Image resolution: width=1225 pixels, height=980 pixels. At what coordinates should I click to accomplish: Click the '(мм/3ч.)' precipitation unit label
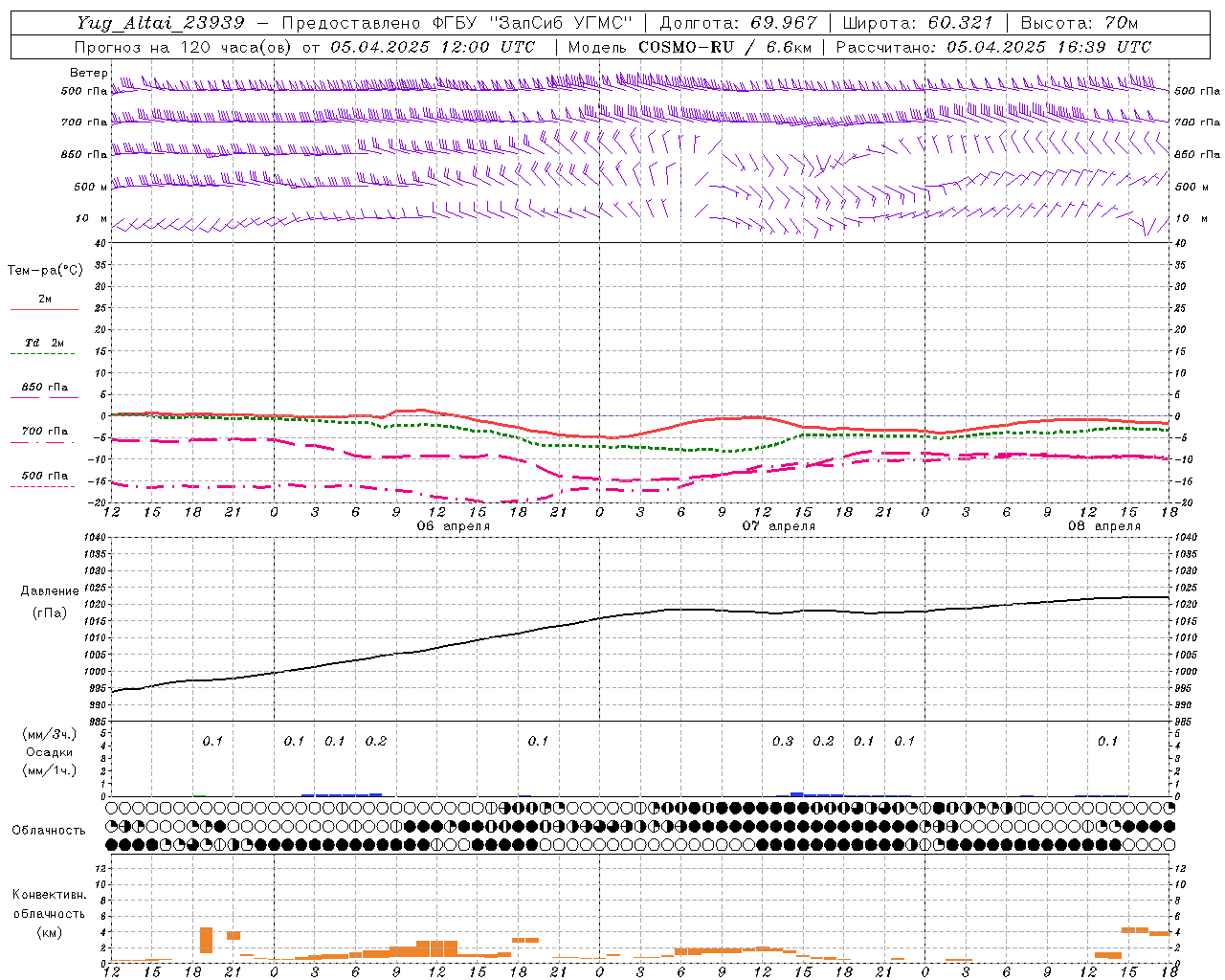tap(50, 734)
